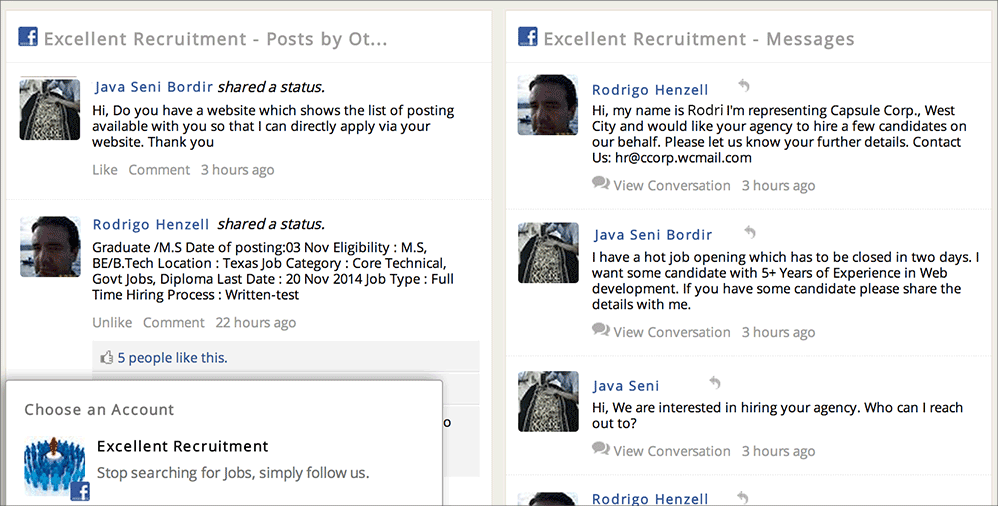Click Java Seni Bordir's avatar in Posts panel
The image size is (998, 506).
click(x=50, y=109)
